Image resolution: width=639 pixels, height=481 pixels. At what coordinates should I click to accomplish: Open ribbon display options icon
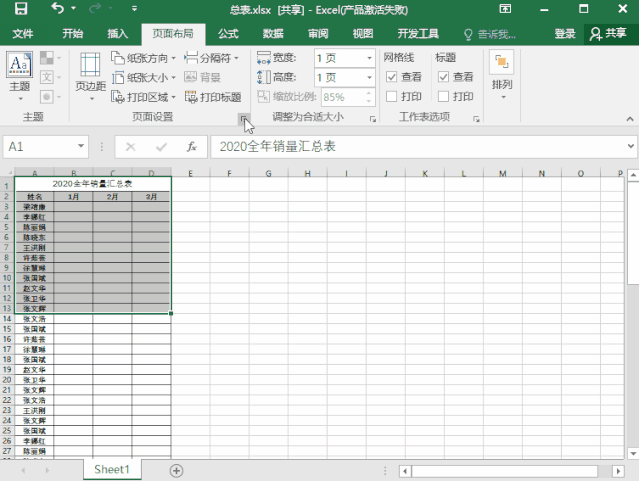tap(505, 9)
